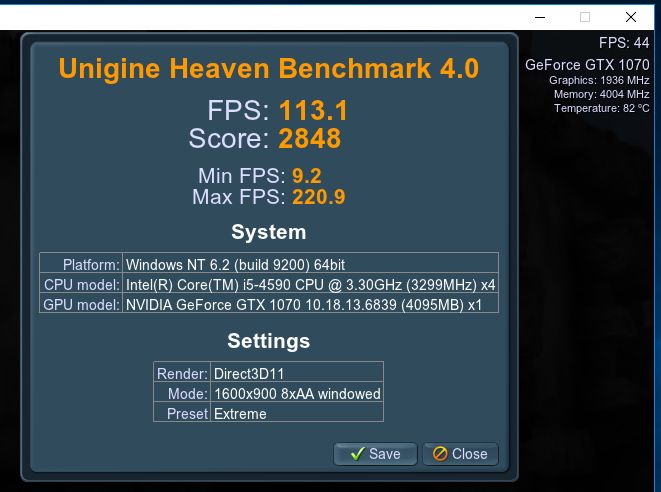Image resolution: width=661 pixels, height=492 pixels.
Task: Save the benchmark results
Action: click(375, 454)
